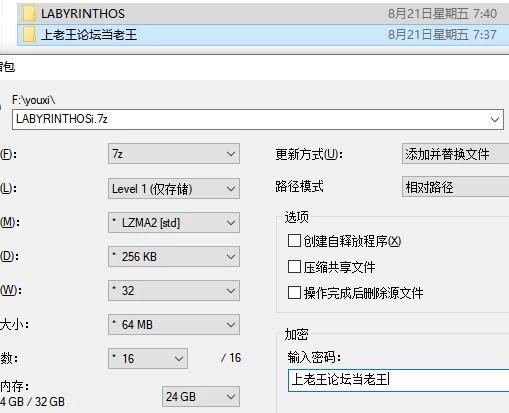Click into the 输入密码 password field

398,380
